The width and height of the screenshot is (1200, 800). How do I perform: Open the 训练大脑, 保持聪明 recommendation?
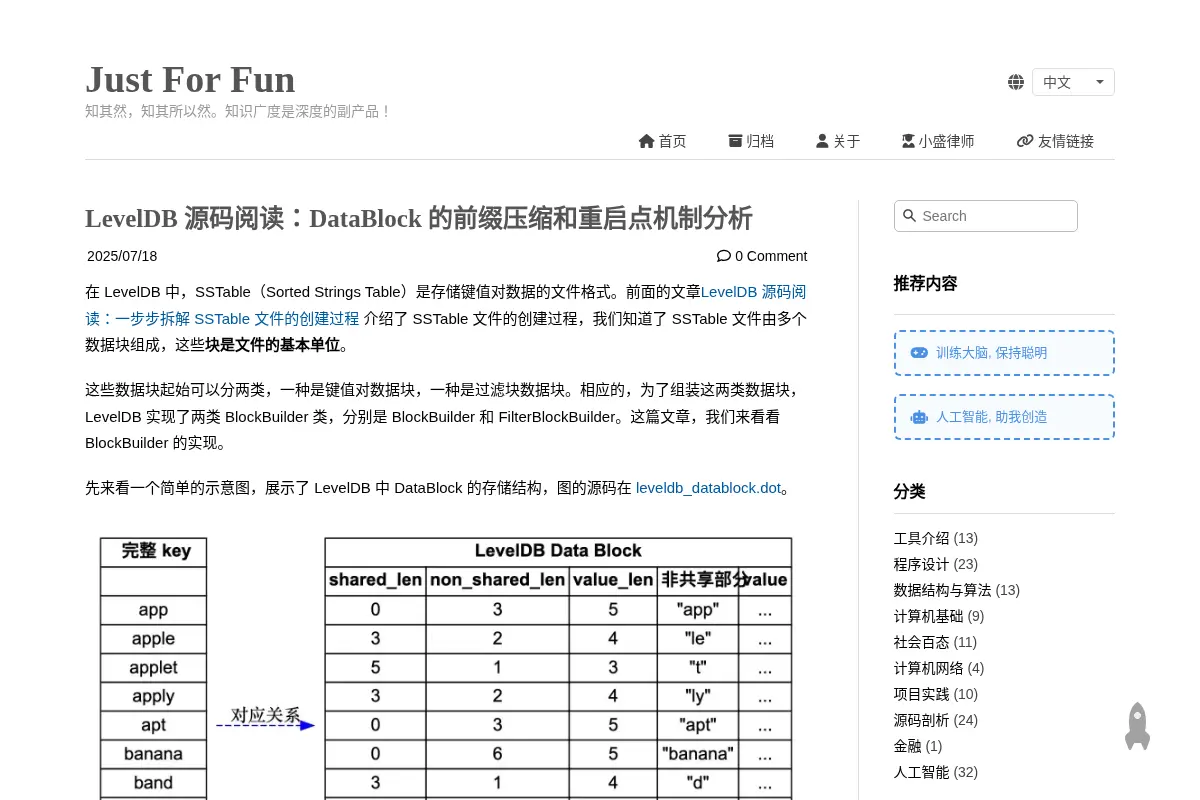(1004, 353)
